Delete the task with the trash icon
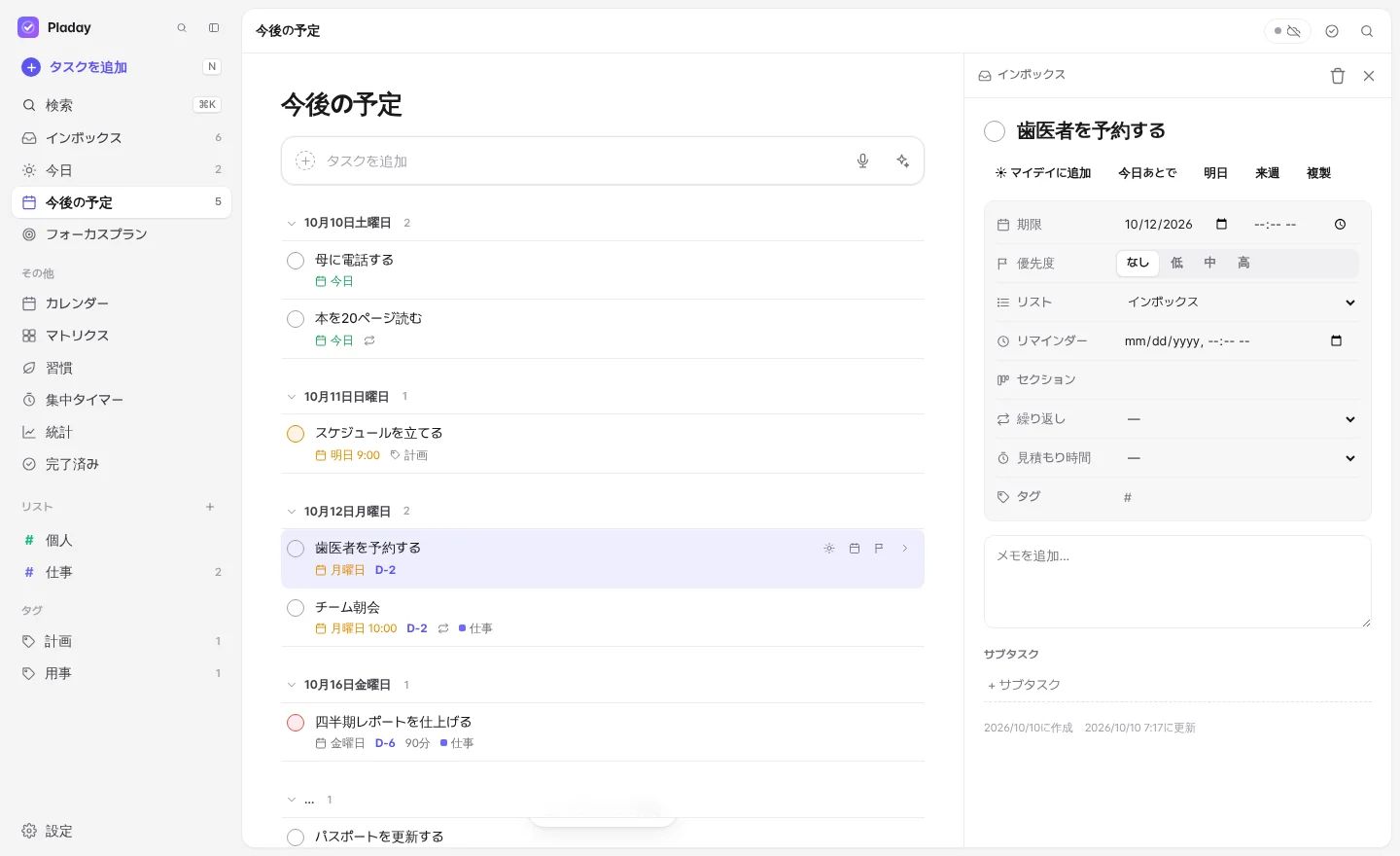 [x=1338, y=76]
